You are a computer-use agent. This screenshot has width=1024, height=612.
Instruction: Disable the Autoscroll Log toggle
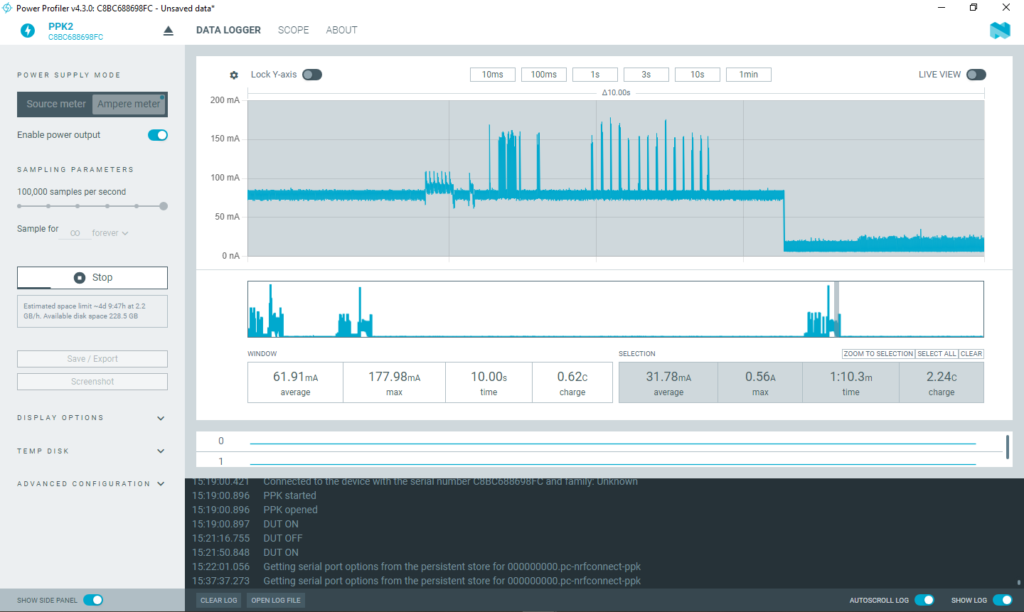925,600
